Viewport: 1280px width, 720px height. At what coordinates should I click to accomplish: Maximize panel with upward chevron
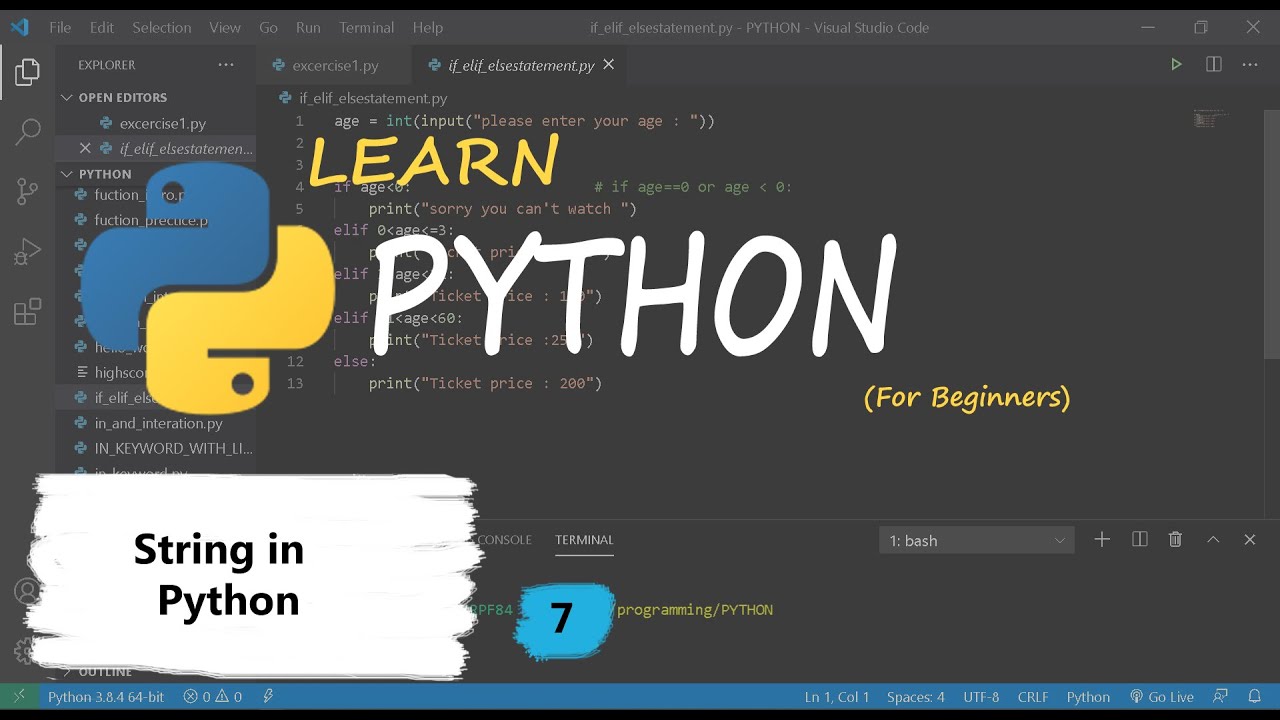tap(1213, 539)
